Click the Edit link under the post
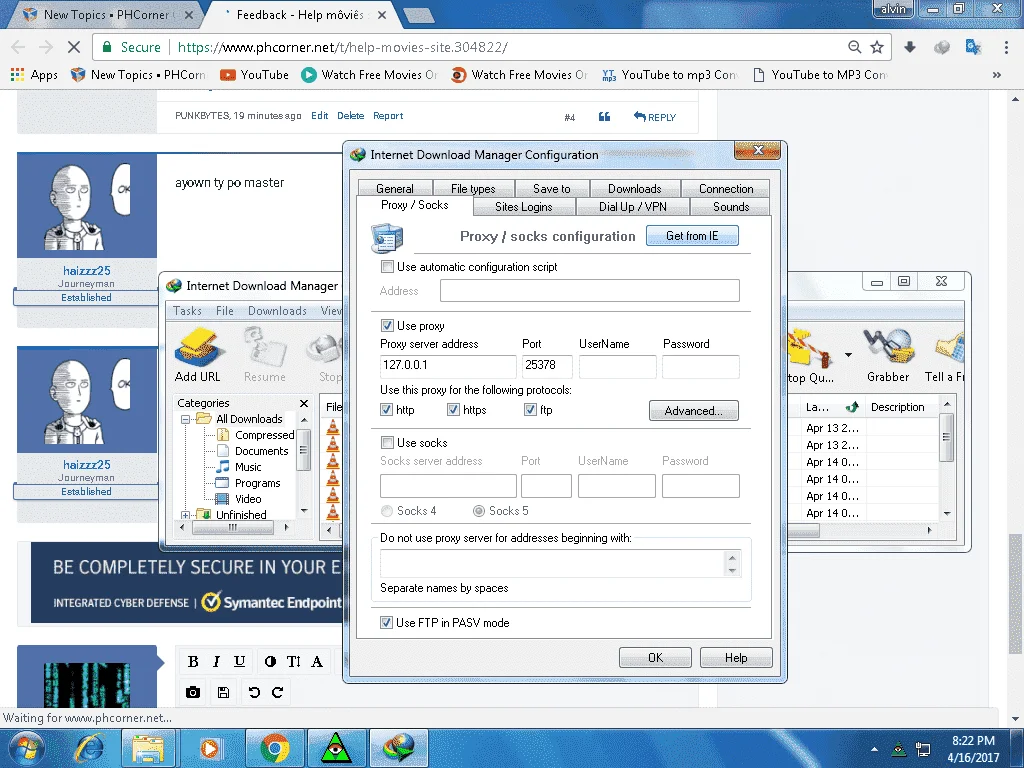 (319, 116)
